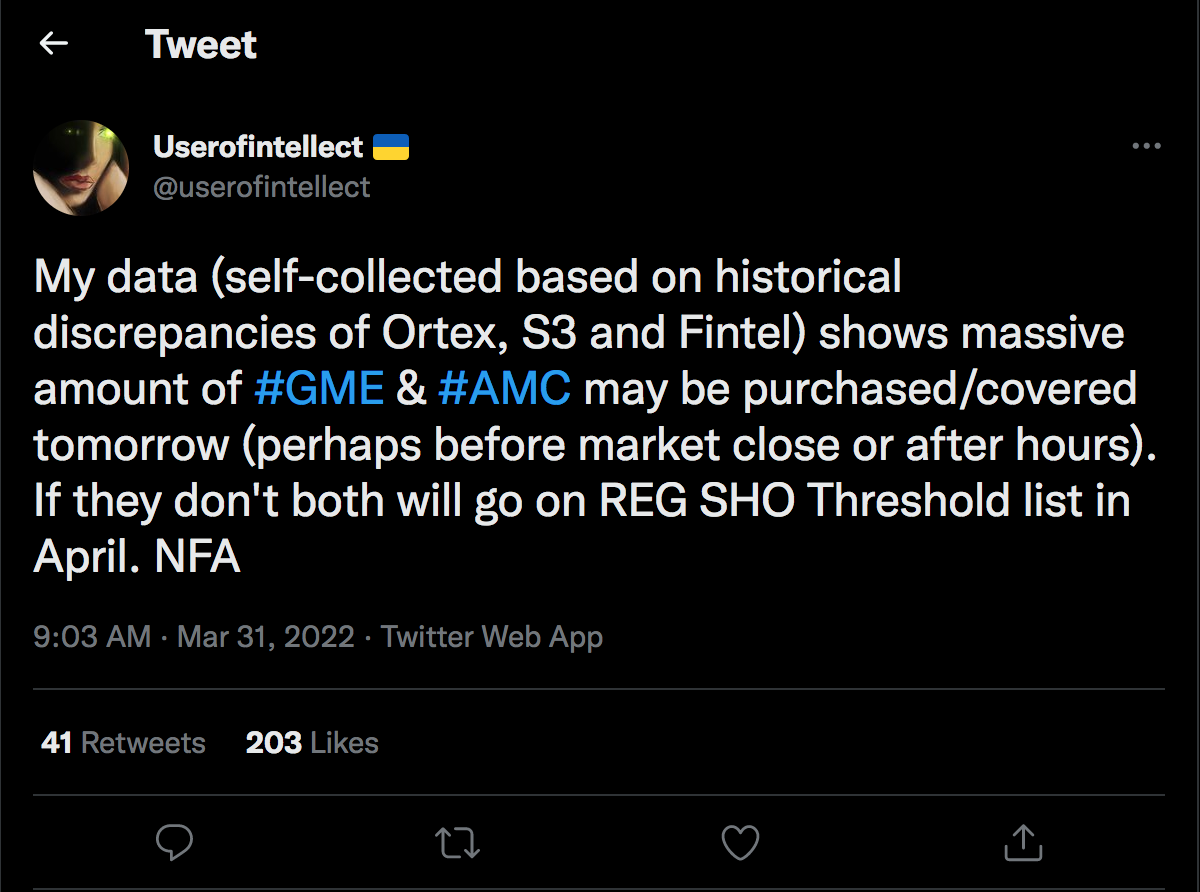Click the Userofintellect display name
Viewport: 1200px width, 892px height.
(x=257, y=147)
